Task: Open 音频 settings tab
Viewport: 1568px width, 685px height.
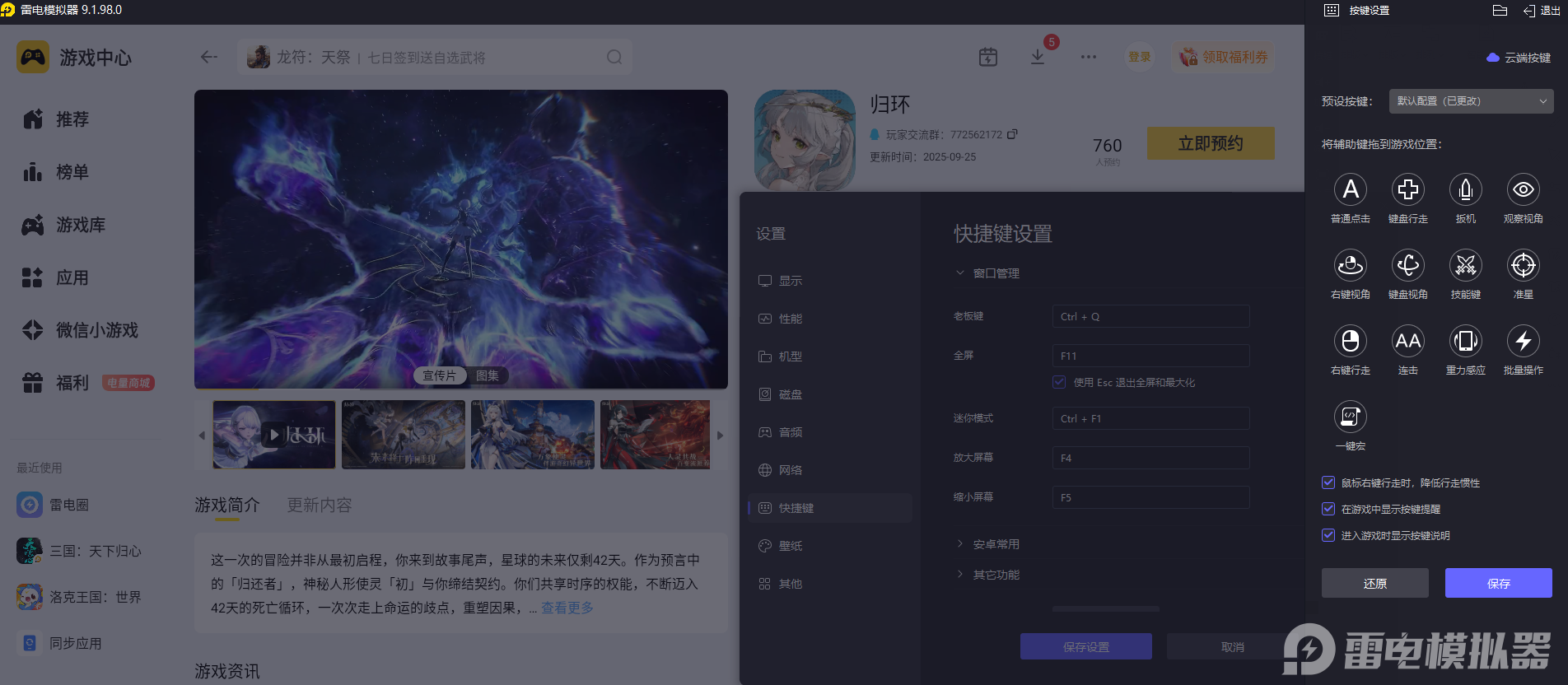Action: click(x=830, y=432)
